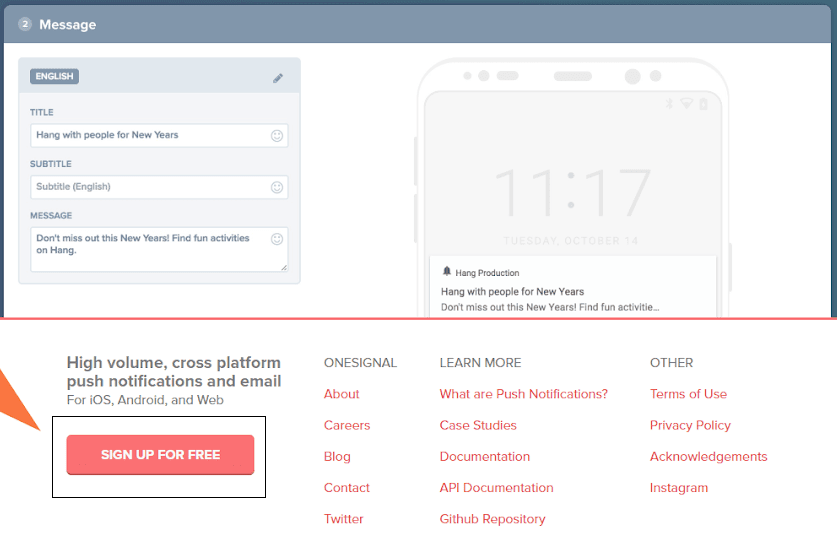
Task: Open the Github Repository link
Action: coord(493,519)
